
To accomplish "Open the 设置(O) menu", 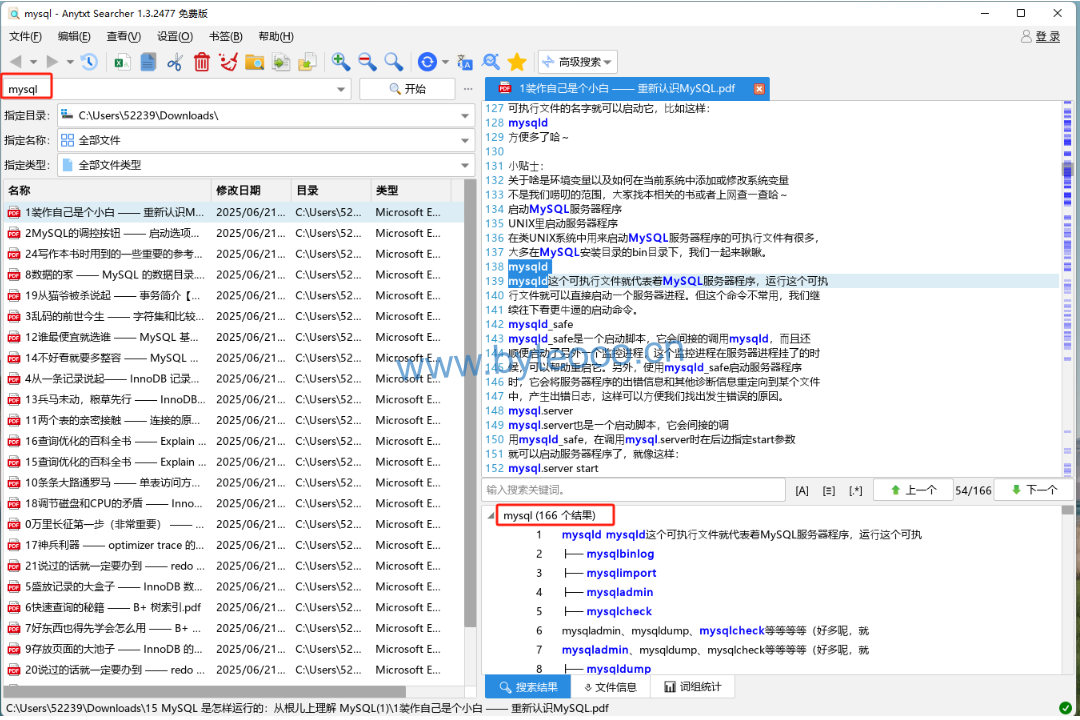I will pyautogui.click(x=174, y=37).
